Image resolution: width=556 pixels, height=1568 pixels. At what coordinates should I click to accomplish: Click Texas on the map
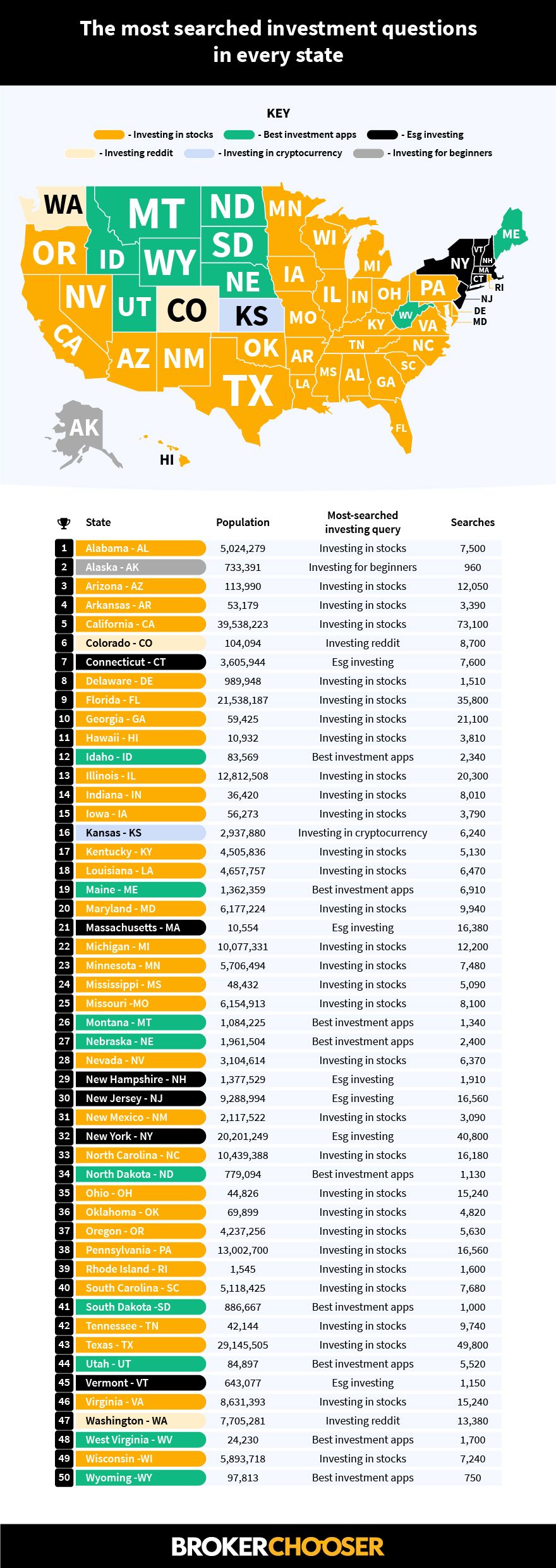click(248, 391)
